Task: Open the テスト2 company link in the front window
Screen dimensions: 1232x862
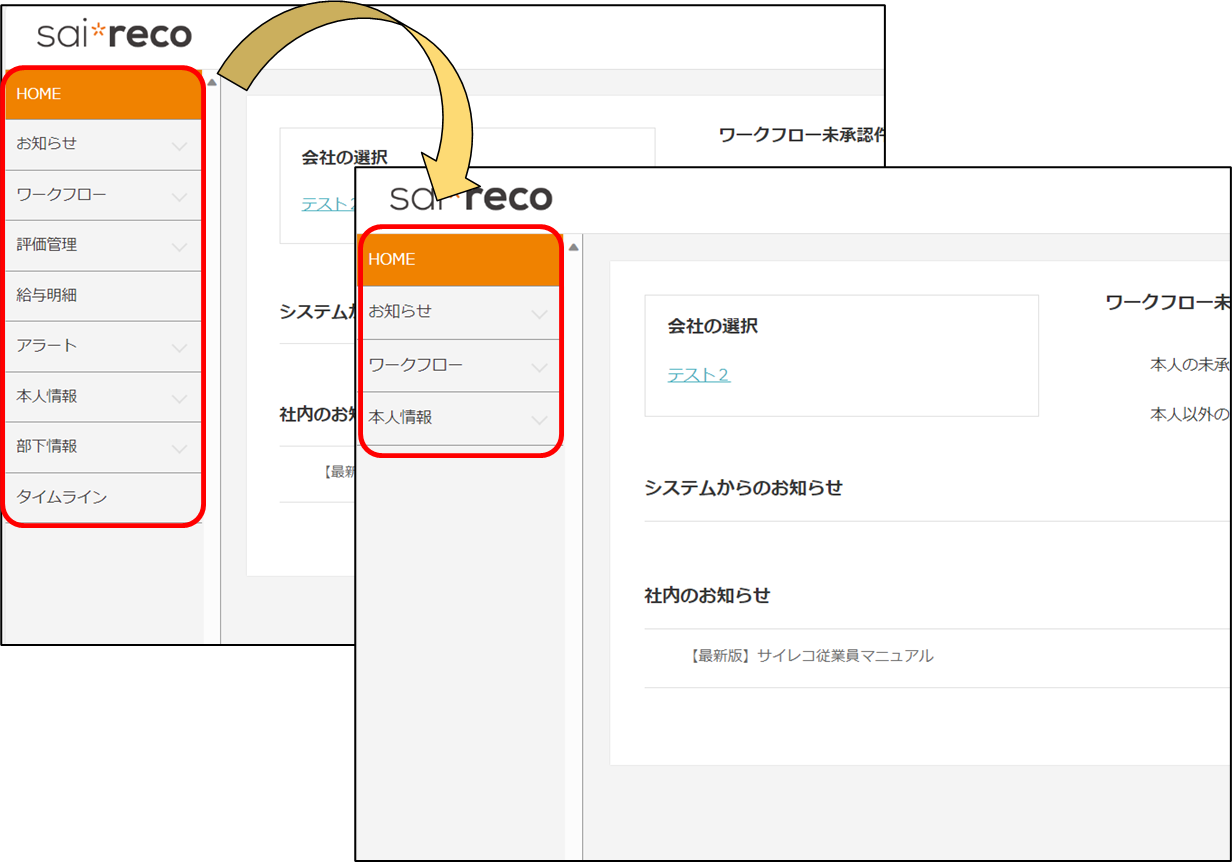Action: click(x=699, y=375)
